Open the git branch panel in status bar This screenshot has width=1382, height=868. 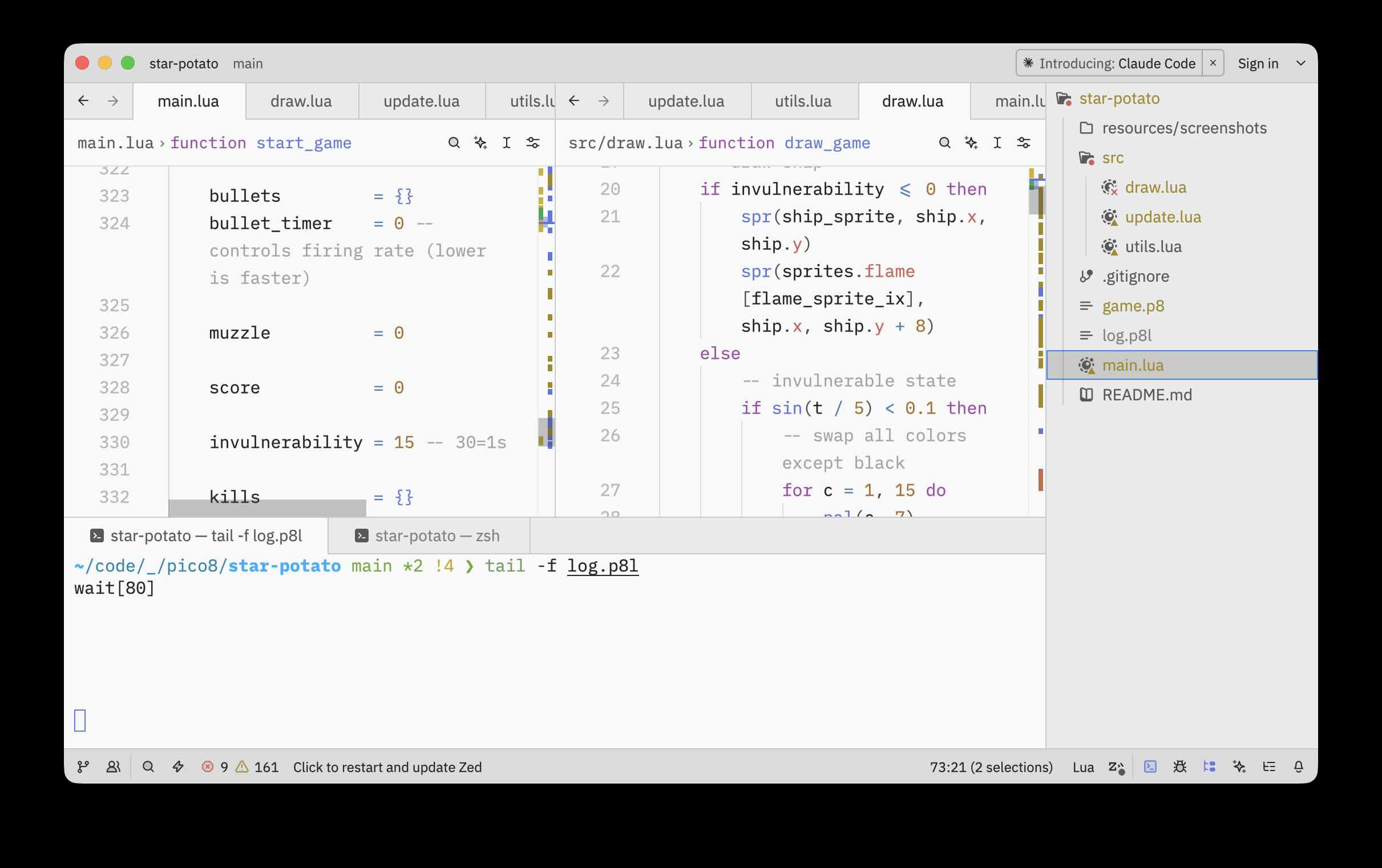click(83, 766)
